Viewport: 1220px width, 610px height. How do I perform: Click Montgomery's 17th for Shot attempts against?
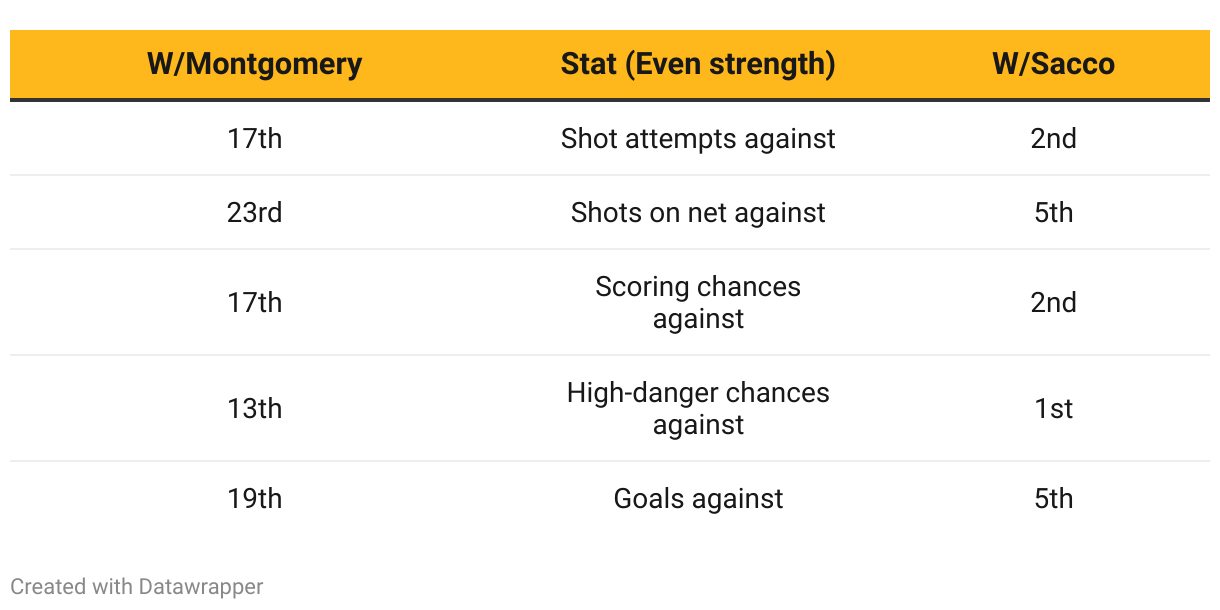point(254,138)
